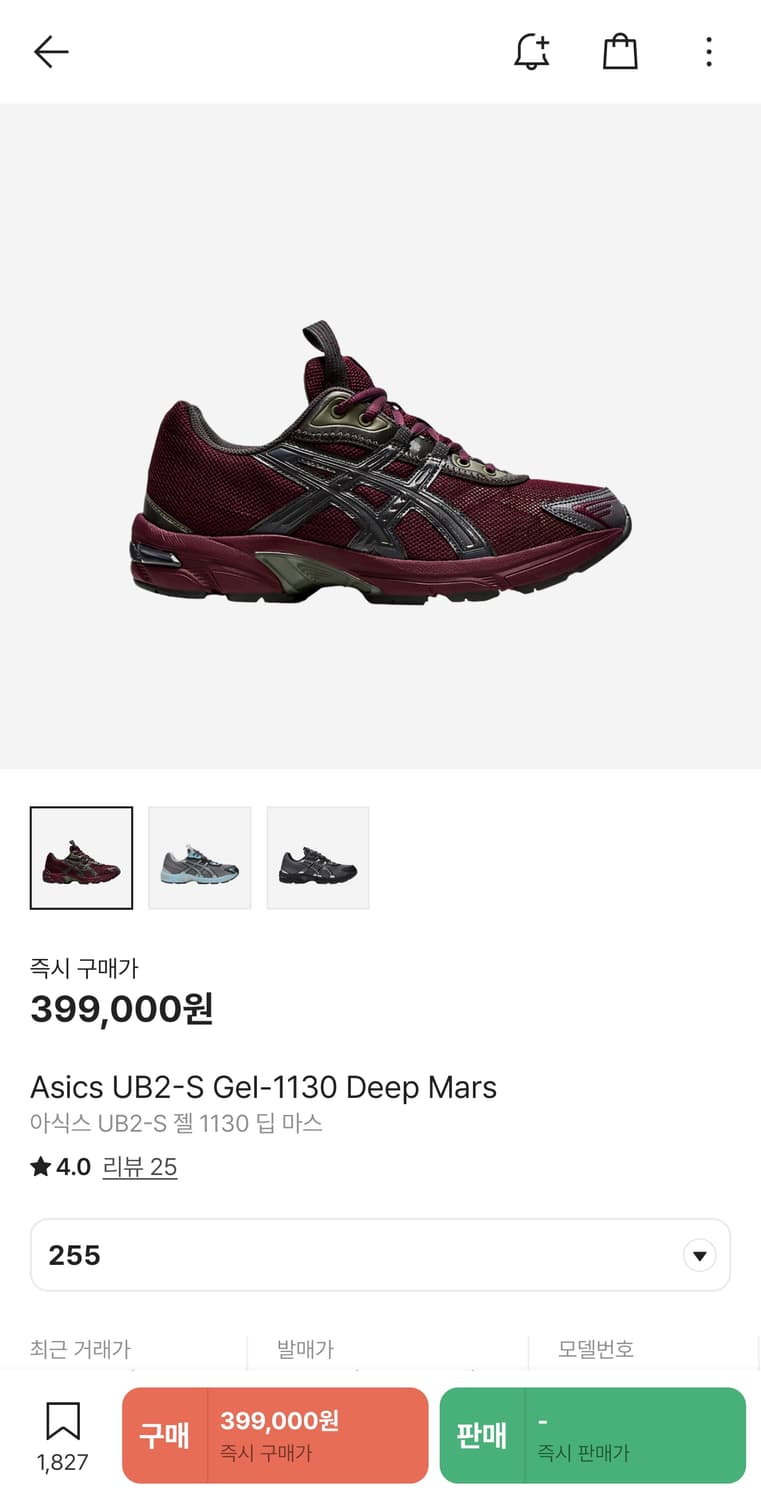Viewport: 761px width, 1500px height.
Task: Open the 리뷰 25 reviews link
Action: coord(140,1167)
